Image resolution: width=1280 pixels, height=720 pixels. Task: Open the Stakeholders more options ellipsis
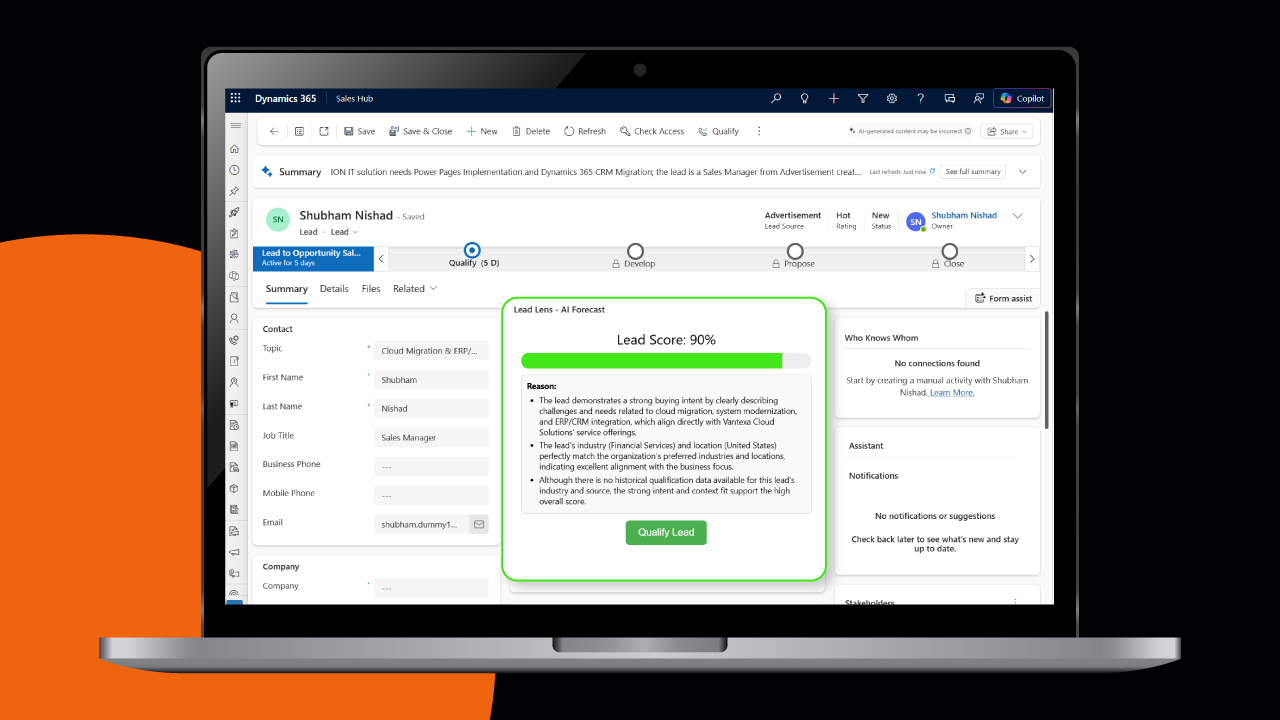[1015, 602]
